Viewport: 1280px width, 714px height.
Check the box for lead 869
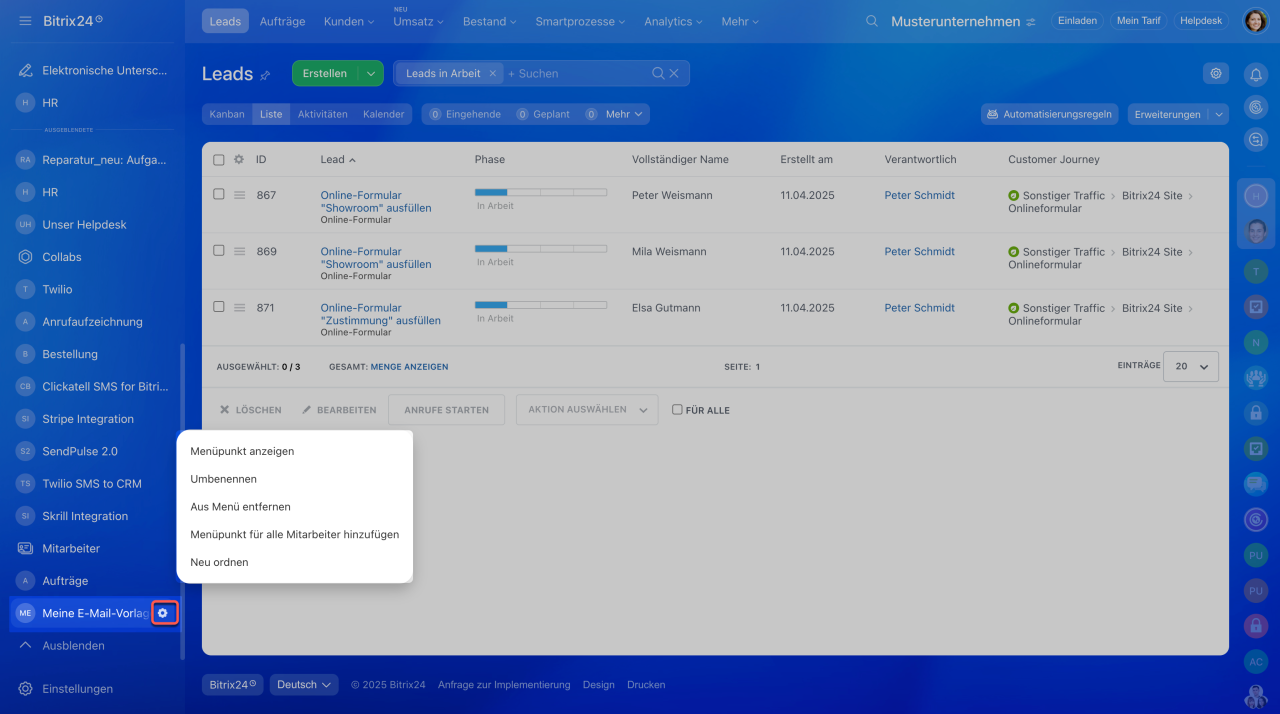point(219,250)
